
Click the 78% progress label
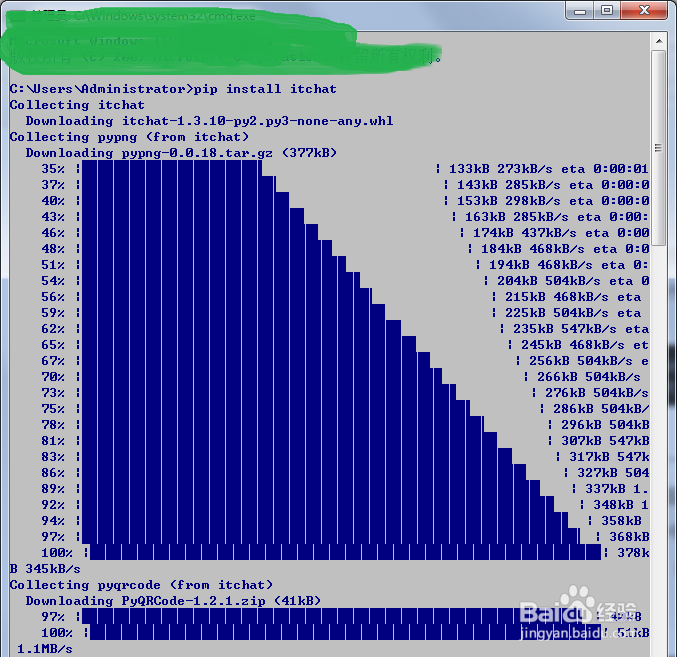click(x=53, y=425)
